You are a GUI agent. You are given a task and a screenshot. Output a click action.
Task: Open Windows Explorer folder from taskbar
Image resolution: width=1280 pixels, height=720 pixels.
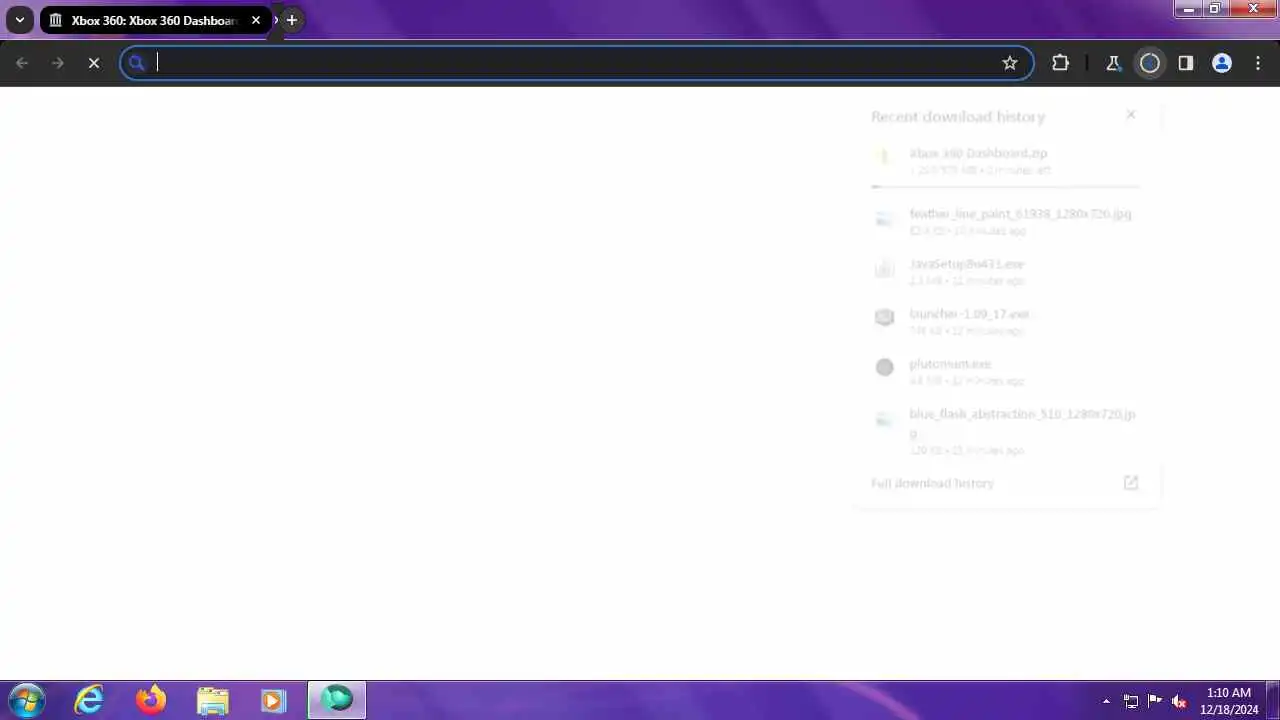point(212,700)
